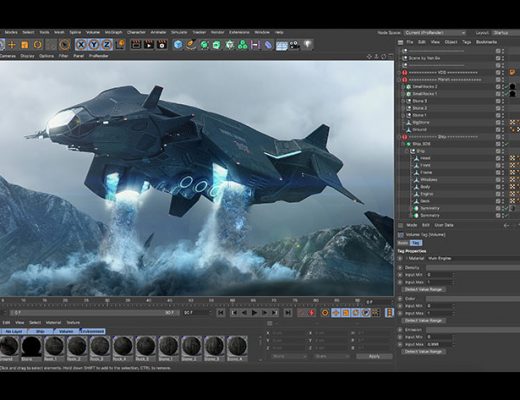Viewport: 520px width, 400px height.
Task: Click Render View clapperboard icon
Action: click(136, 44)
